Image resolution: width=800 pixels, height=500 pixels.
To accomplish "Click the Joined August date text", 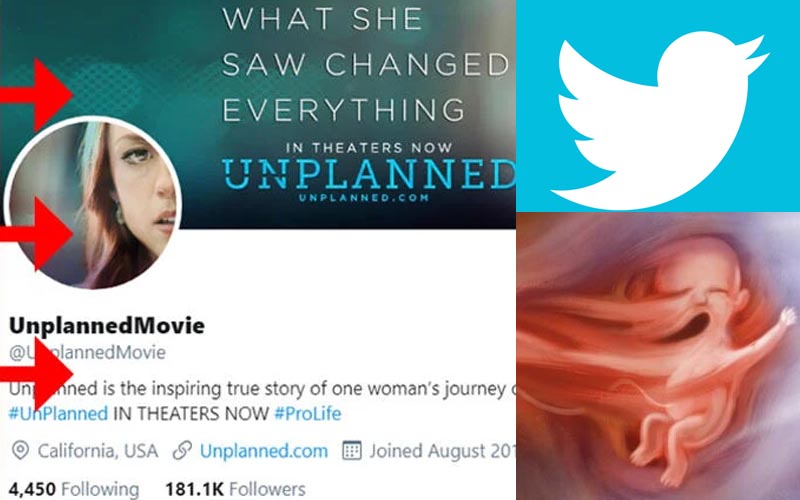I will pyautogui.click(x=442, y=451).
